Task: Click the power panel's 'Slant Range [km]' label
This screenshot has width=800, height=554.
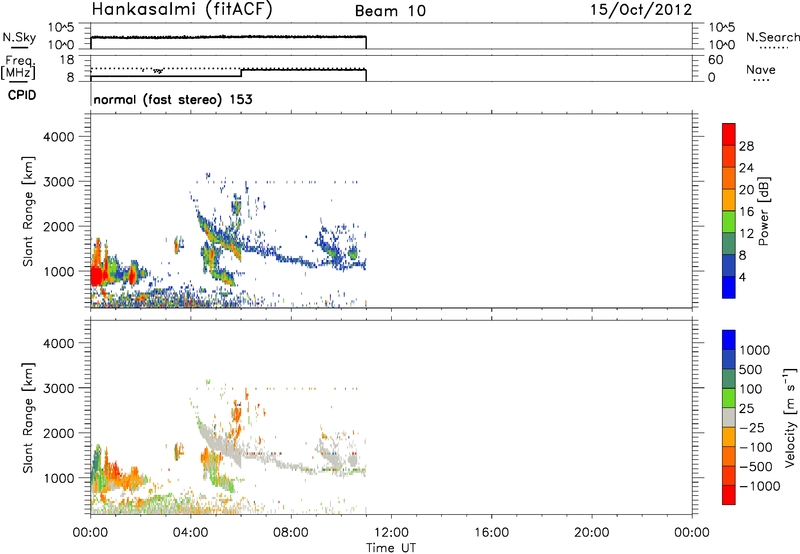Action: 28,211
